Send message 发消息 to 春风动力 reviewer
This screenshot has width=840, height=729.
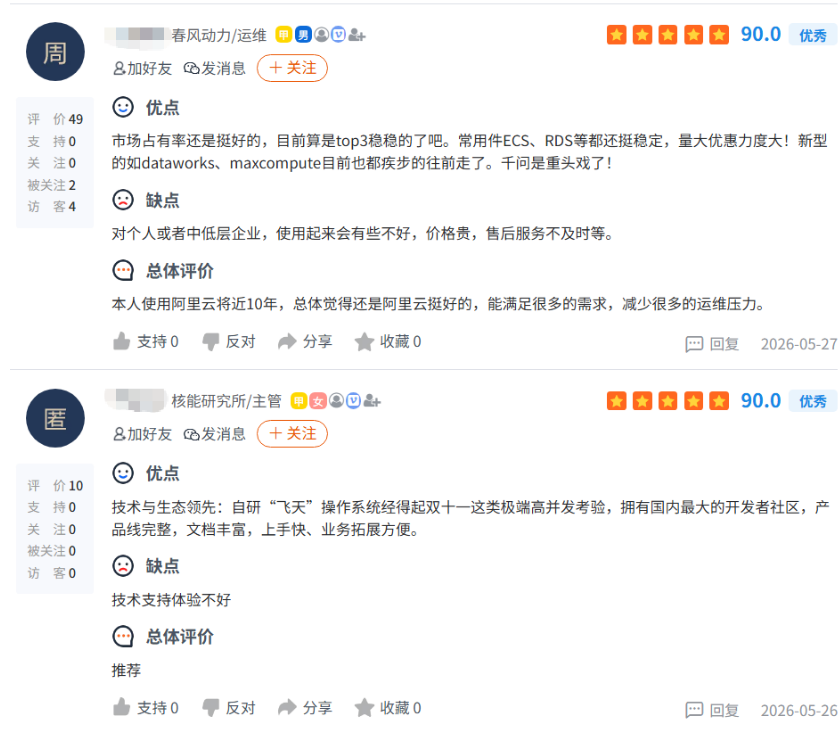[x=214, y=69]
